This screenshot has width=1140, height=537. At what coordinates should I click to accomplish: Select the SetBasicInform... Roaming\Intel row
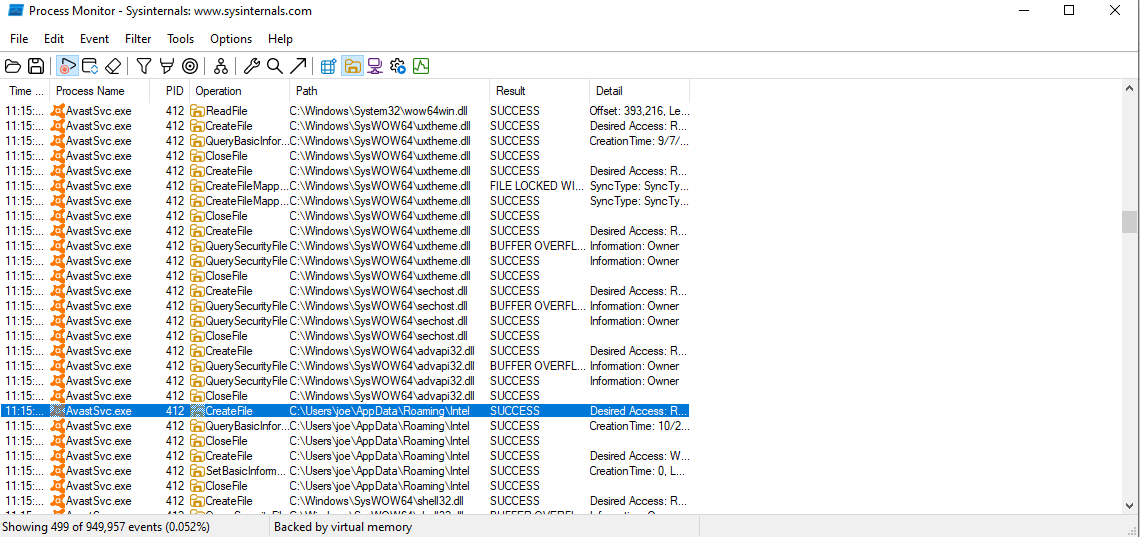[345, 471]
